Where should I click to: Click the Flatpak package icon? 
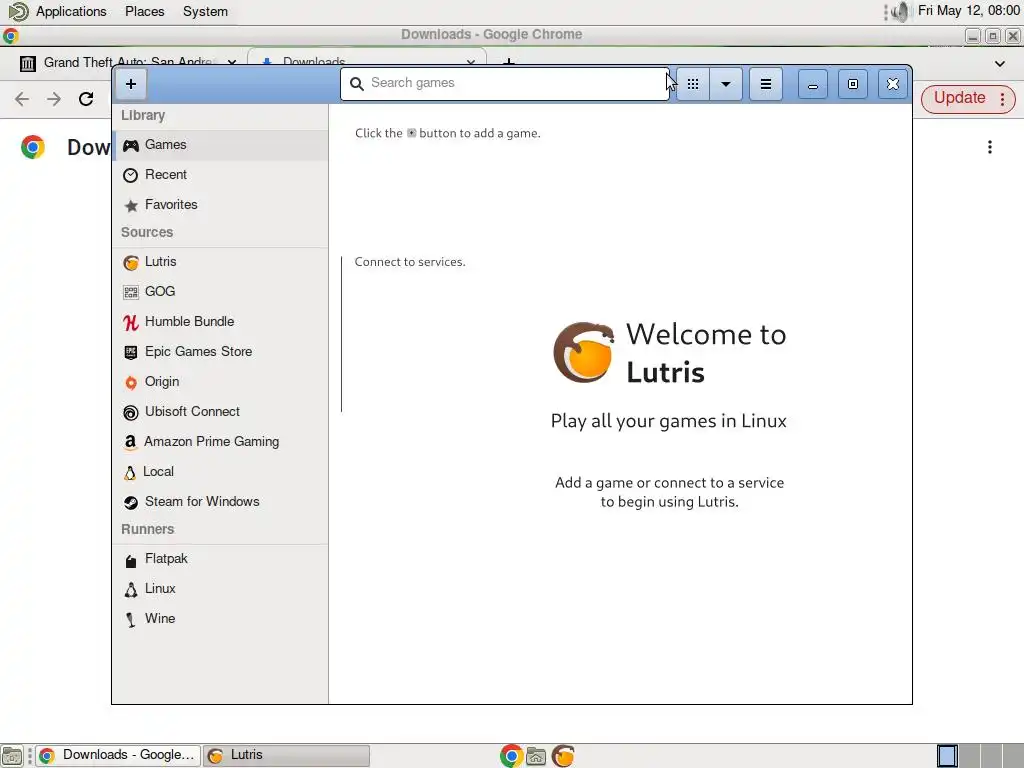(131, 560)
